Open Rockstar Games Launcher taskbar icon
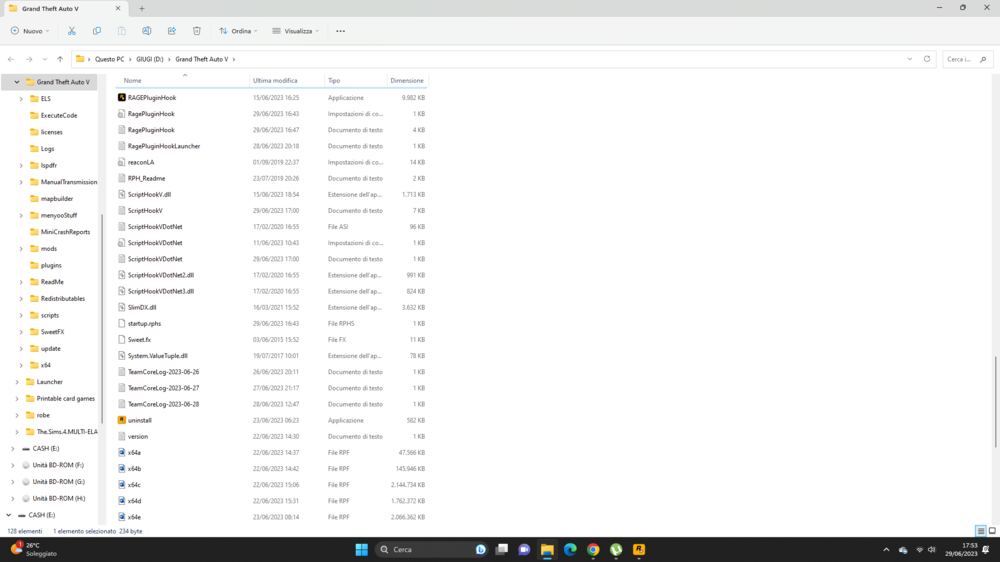 pos(639,549)
